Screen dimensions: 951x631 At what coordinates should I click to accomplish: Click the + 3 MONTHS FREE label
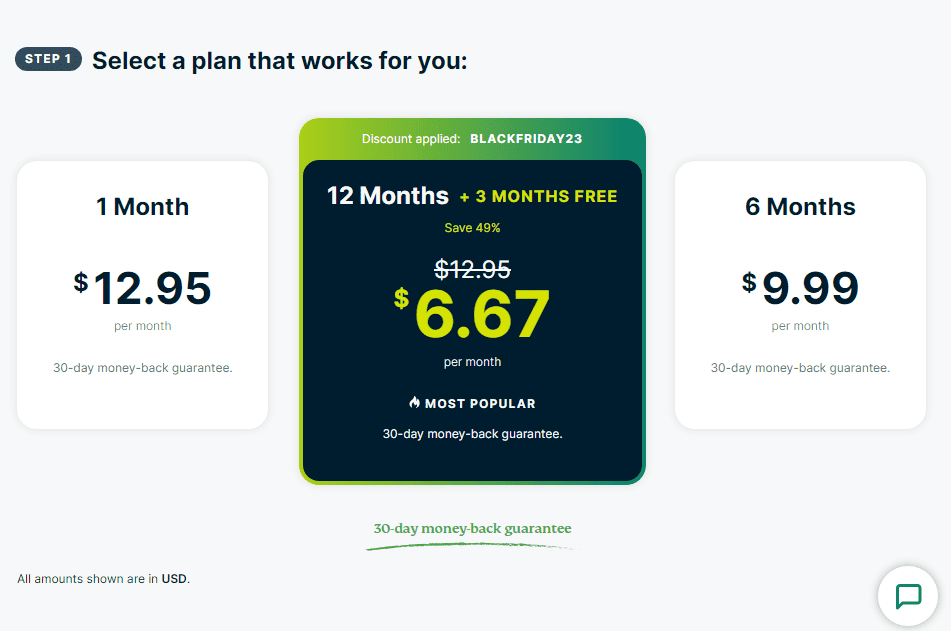[538, 196]
